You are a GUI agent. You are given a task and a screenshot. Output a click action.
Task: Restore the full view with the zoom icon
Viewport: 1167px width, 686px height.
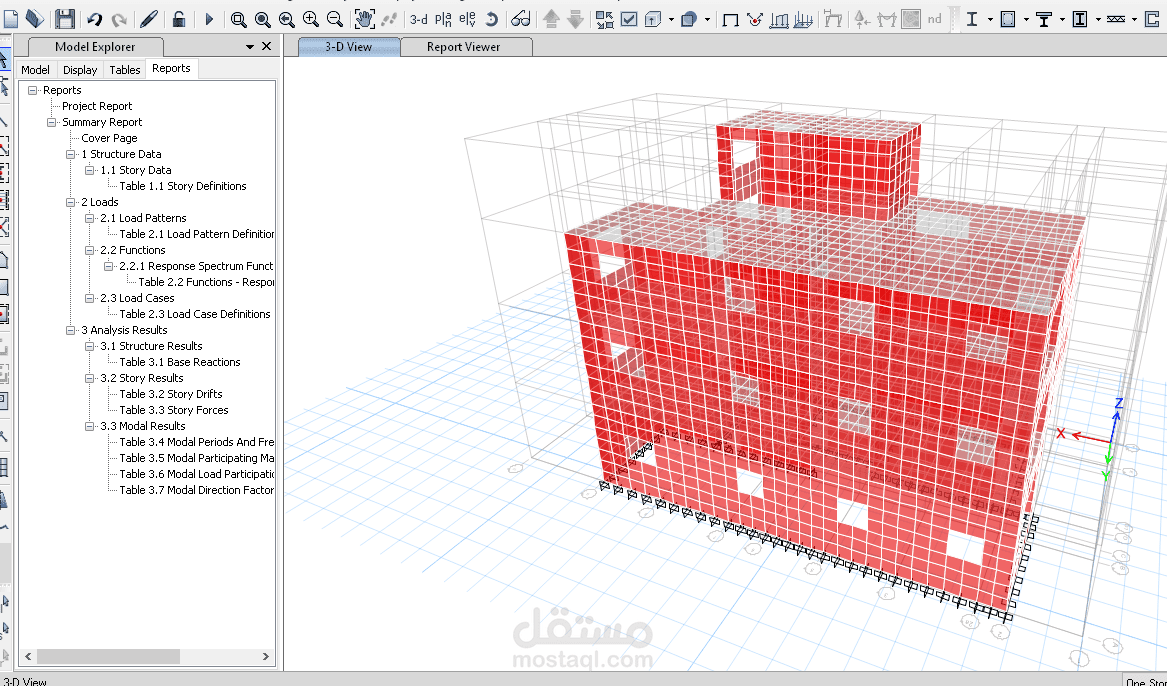pos(263,19)
